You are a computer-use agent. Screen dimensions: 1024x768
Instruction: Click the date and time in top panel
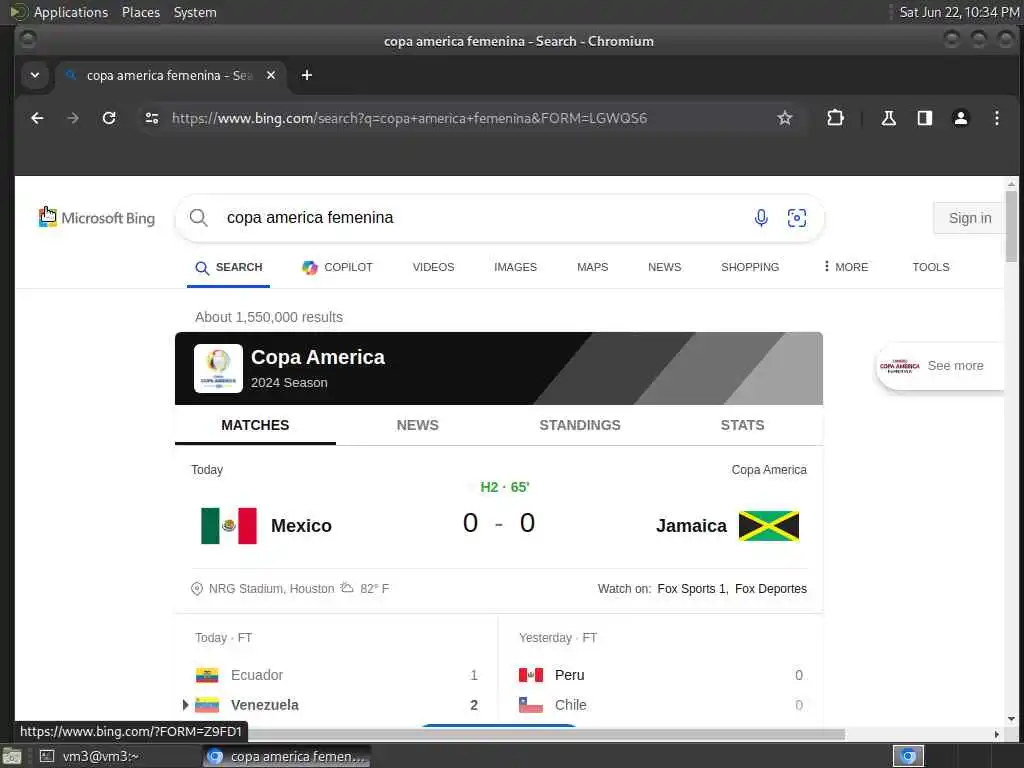click(959, 12)
